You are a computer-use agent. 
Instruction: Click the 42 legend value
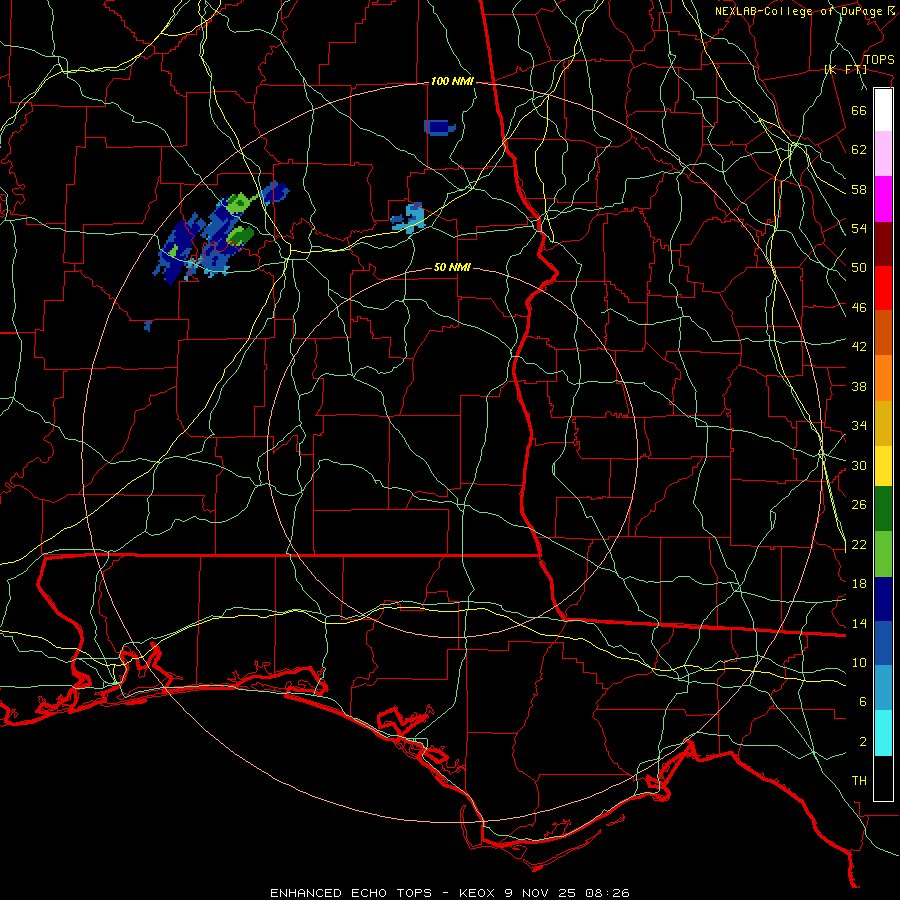[859, 347]
